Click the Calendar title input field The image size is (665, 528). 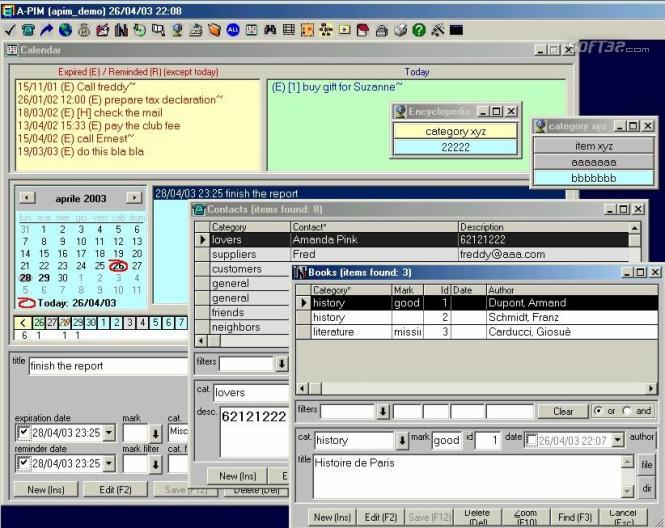[108, 366]
